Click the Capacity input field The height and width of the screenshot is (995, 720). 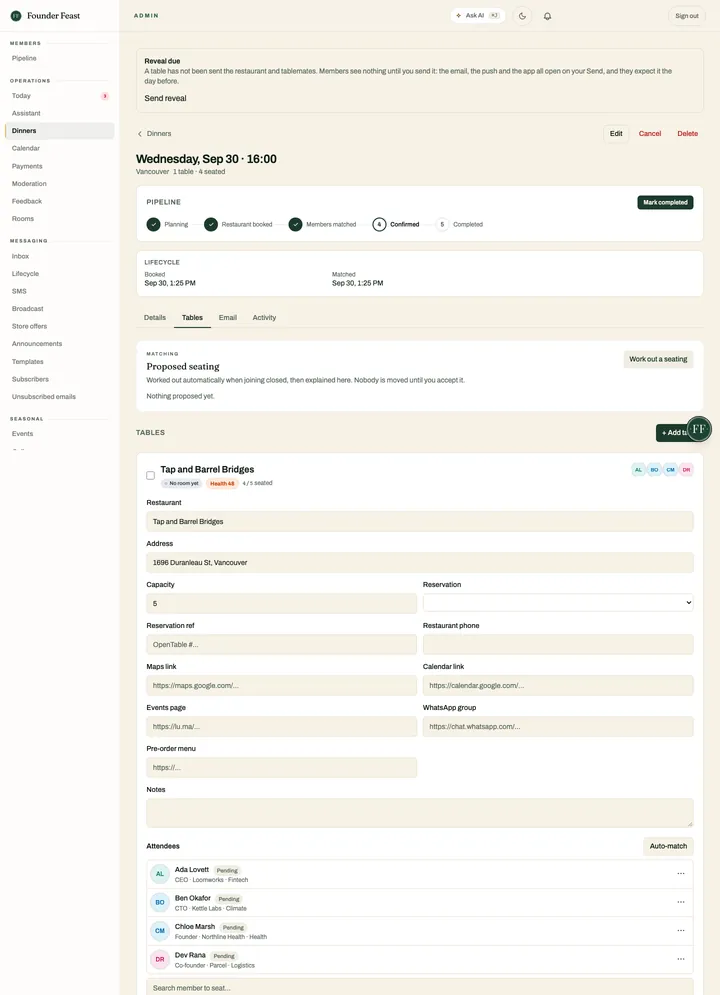point(282,603)
